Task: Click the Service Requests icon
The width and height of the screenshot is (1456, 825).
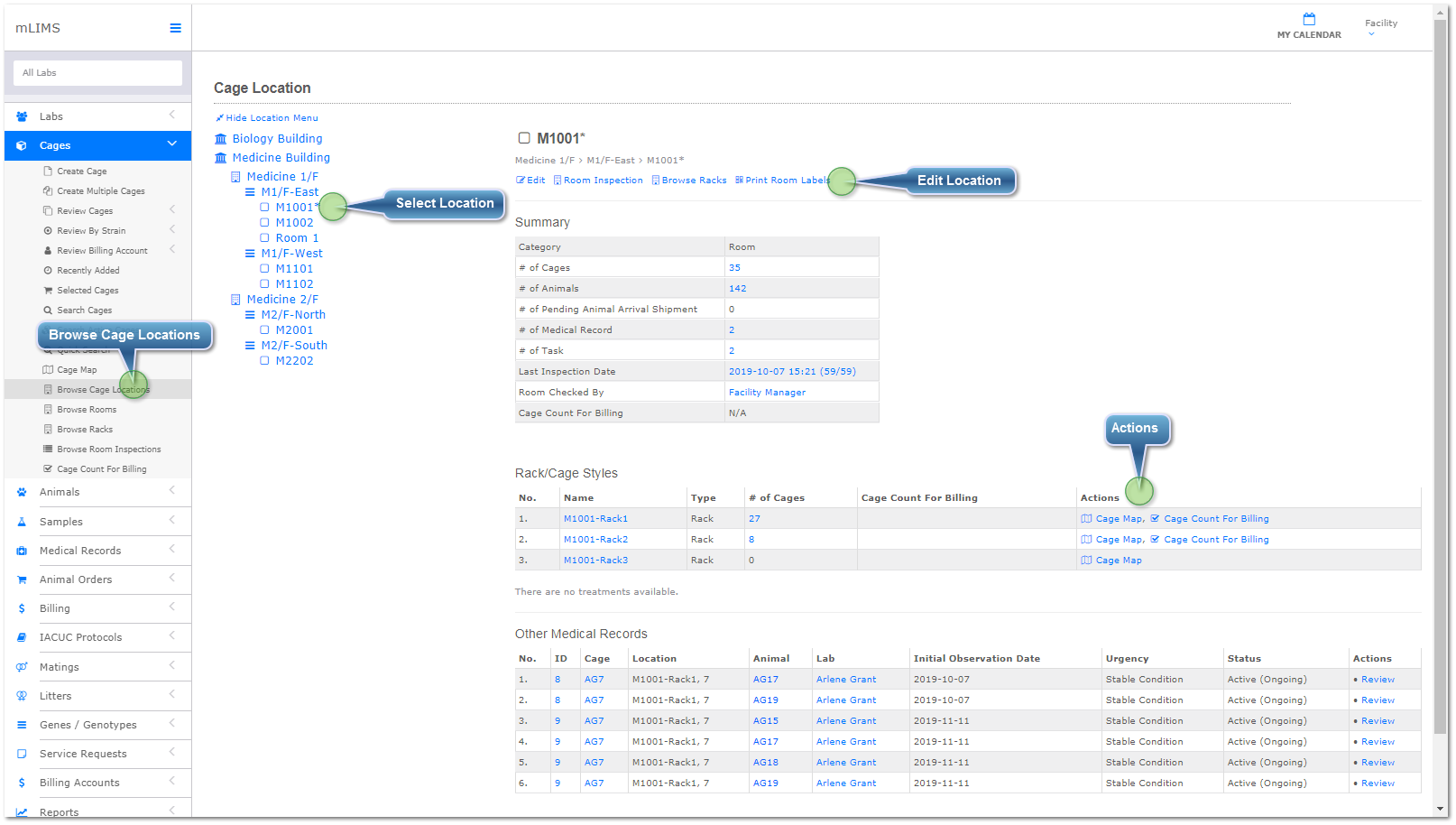Action: pyautogui.click(x=22, y=754)
